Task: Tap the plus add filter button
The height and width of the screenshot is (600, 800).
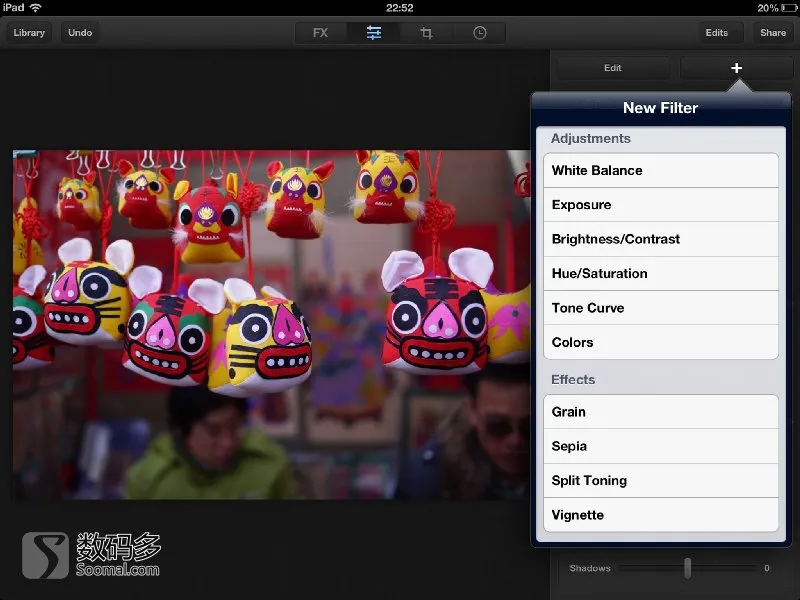Action: (x=736, y=68)
